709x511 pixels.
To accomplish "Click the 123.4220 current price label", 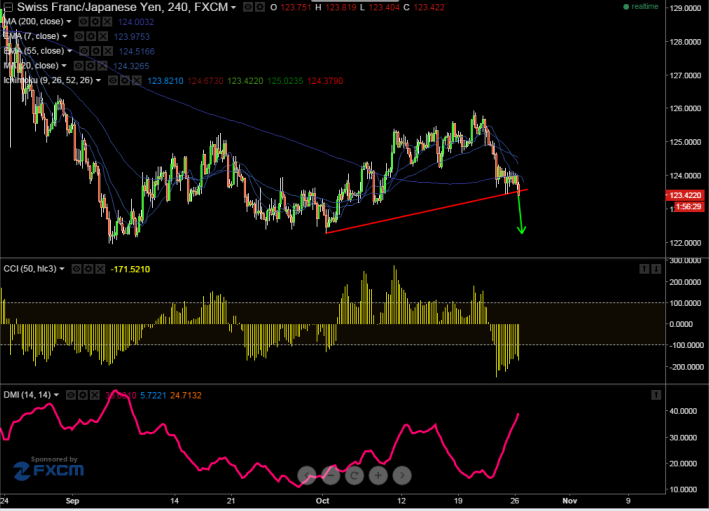I will (685, 195).
